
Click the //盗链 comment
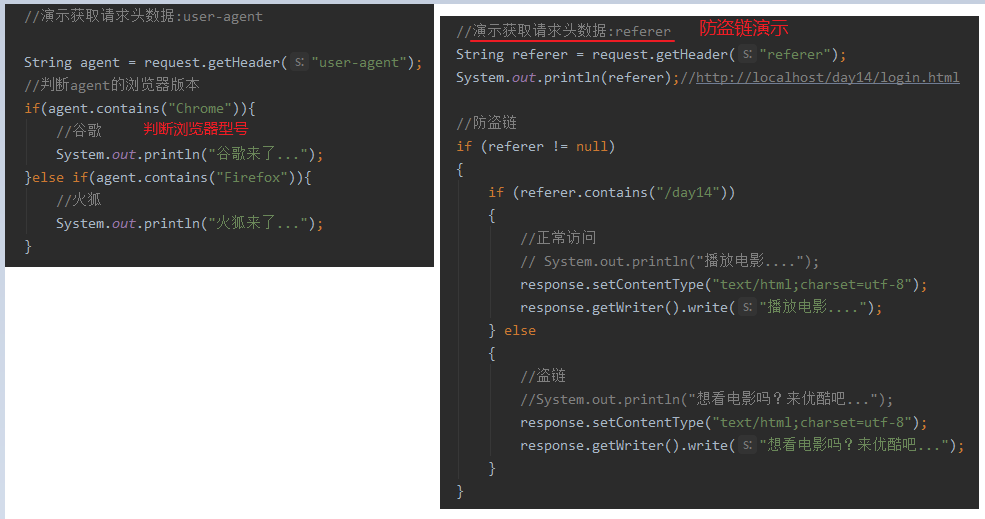543,376
